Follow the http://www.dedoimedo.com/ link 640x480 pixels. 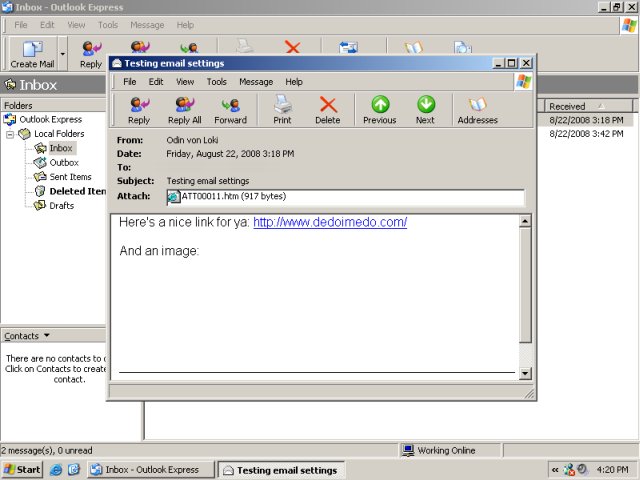(330, 222)
